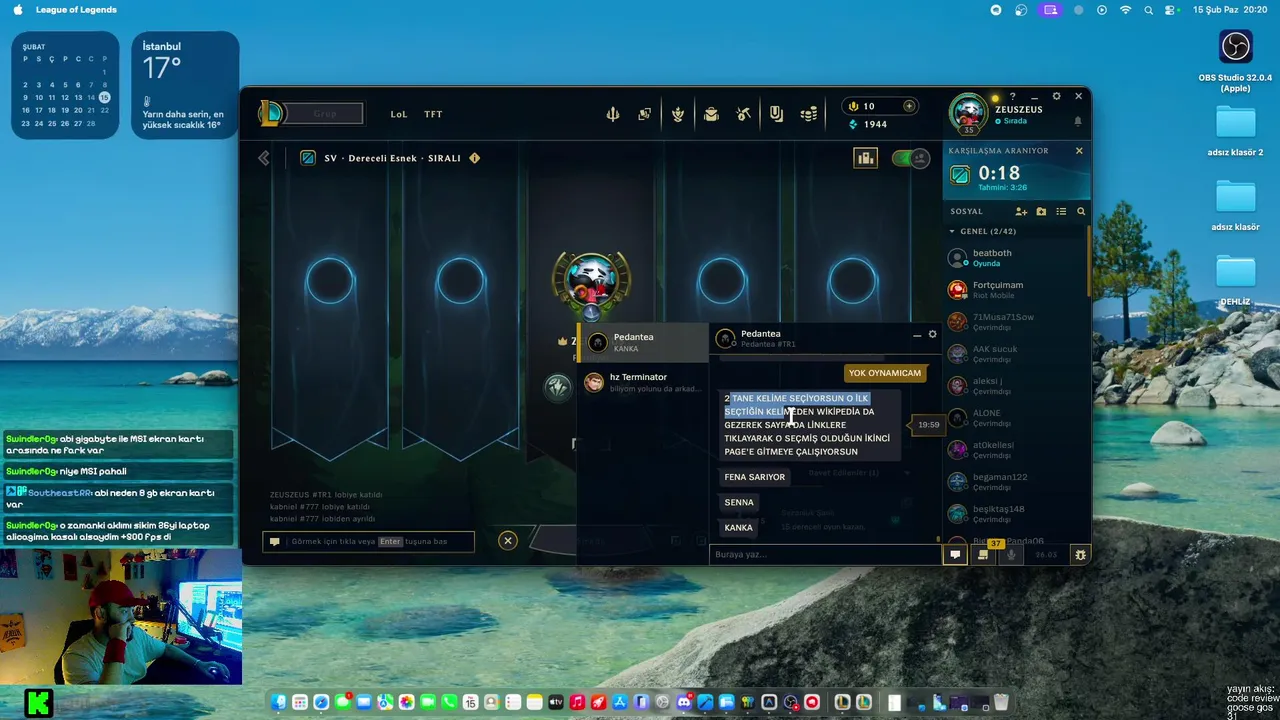This screenshot has width=1280, height=720.
Task: Minimize the Pedantea chat window
Action: pyautogui.click(x=917, y=335)
